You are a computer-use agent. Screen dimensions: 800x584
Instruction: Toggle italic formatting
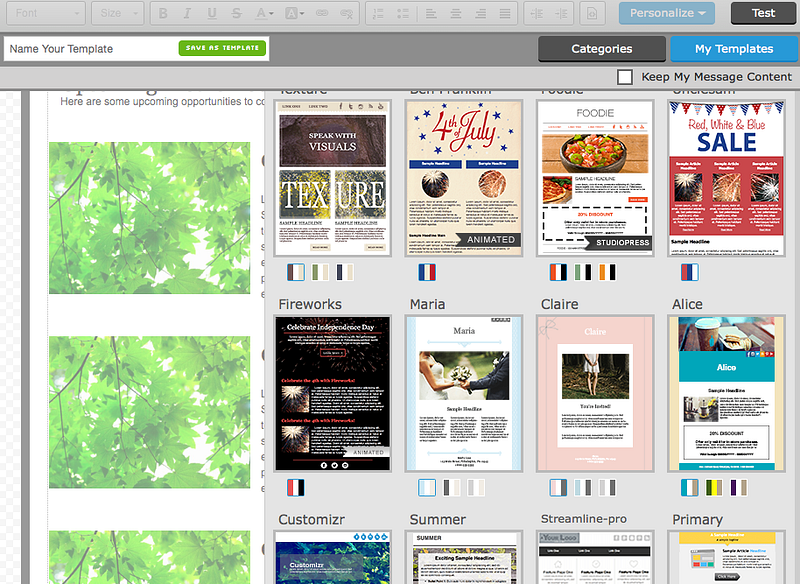click(187, 13)
